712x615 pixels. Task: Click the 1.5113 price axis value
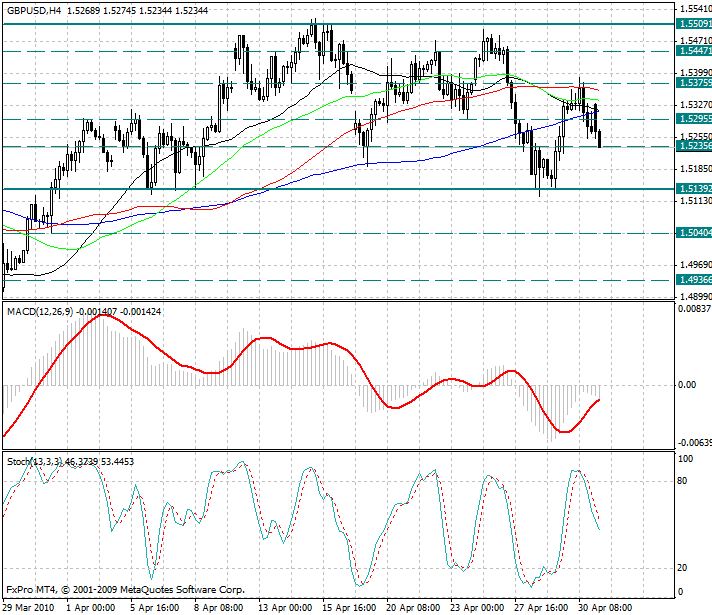click(696, 201)
